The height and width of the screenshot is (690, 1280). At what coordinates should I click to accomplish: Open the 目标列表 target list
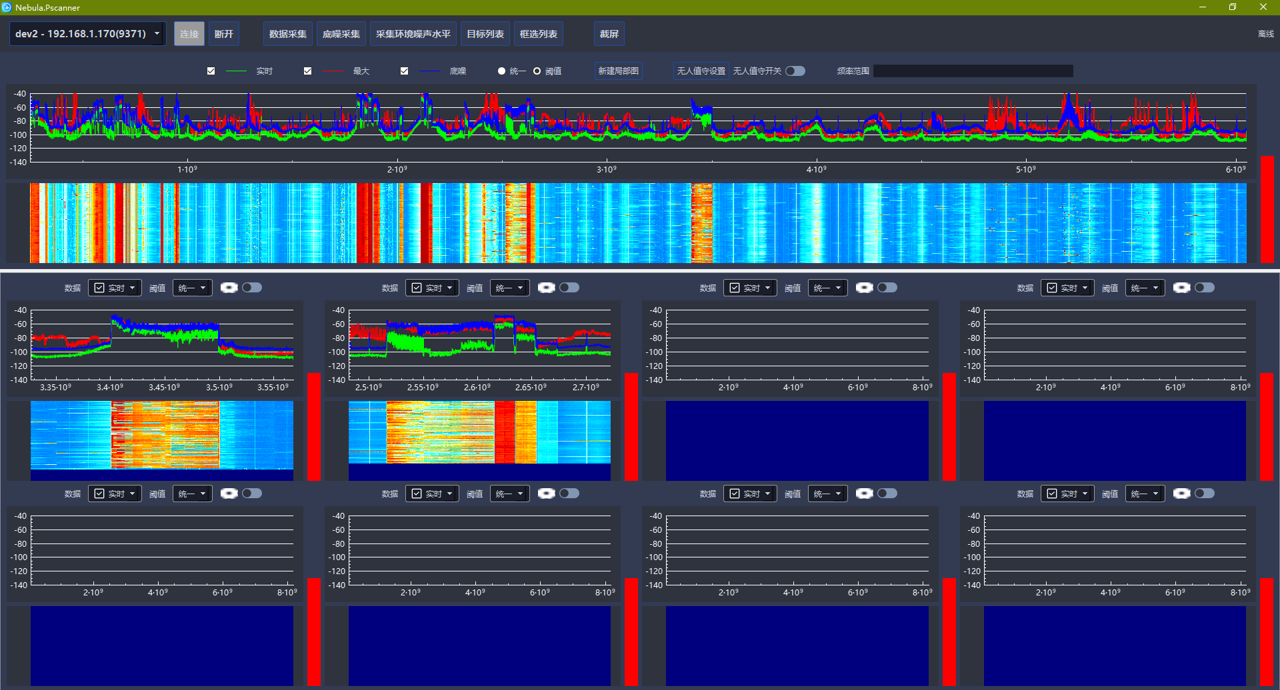(485, 34)
